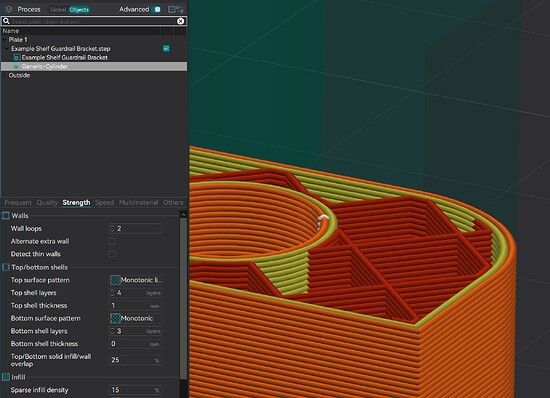This screenshot has width=550, height=398.
Task: Switch the process scope to Objects
Action: [79, 9]
